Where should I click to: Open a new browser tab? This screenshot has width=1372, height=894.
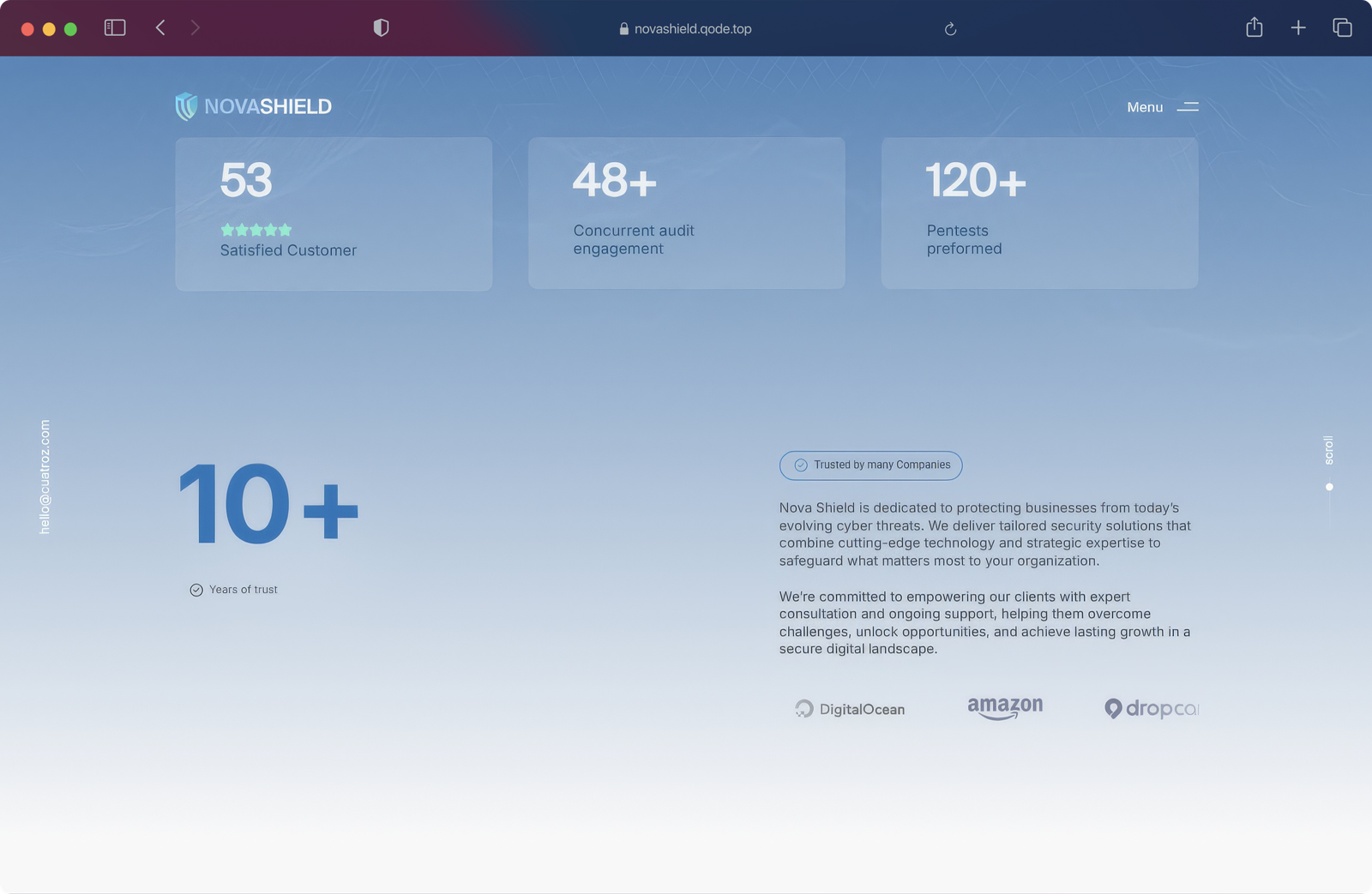click(x=1298, y=28)
